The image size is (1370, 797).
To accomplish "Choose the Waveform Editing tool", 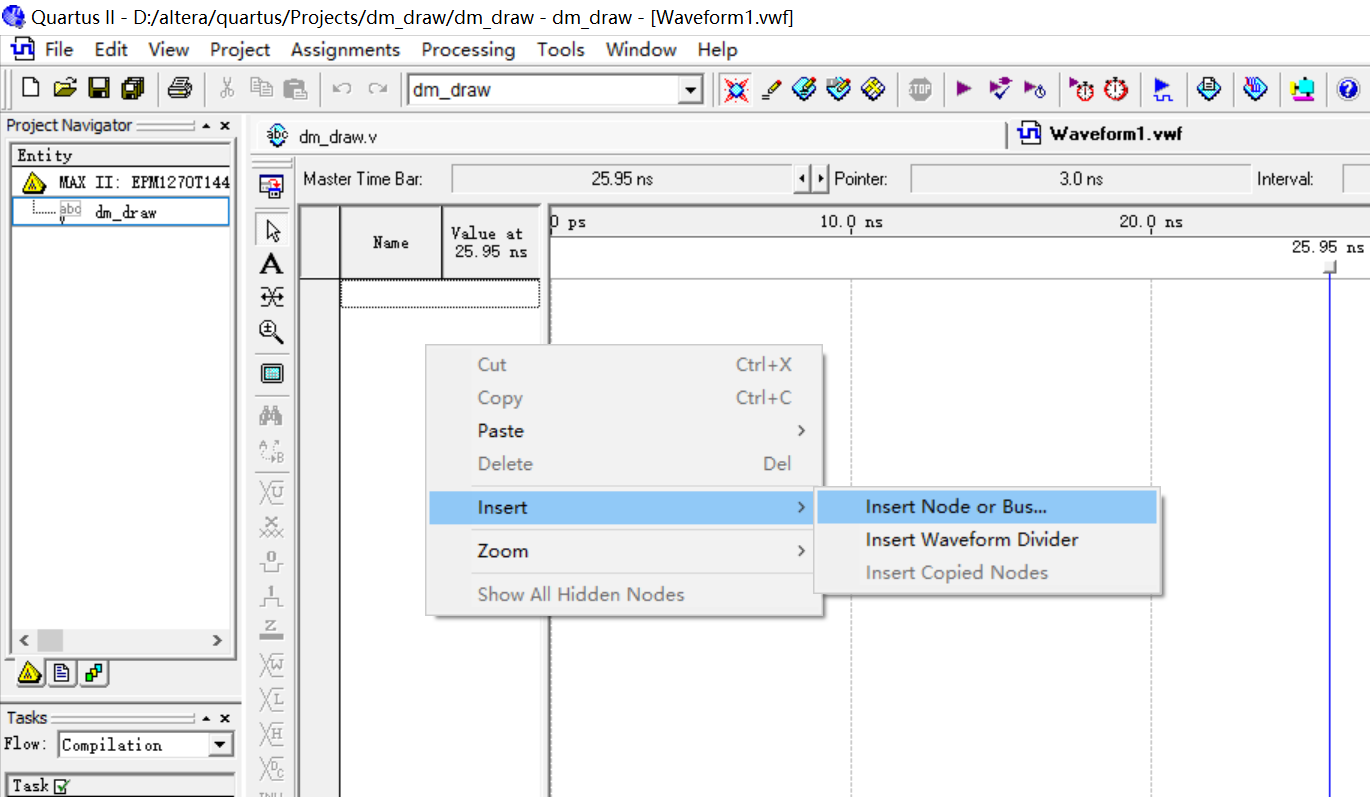I will click(x=271, y=297).
